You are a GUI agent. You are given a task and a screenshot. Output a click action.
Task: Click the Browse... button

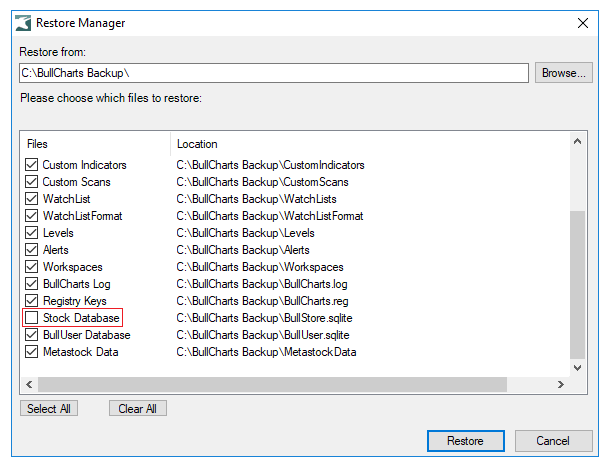coord(564,73)
